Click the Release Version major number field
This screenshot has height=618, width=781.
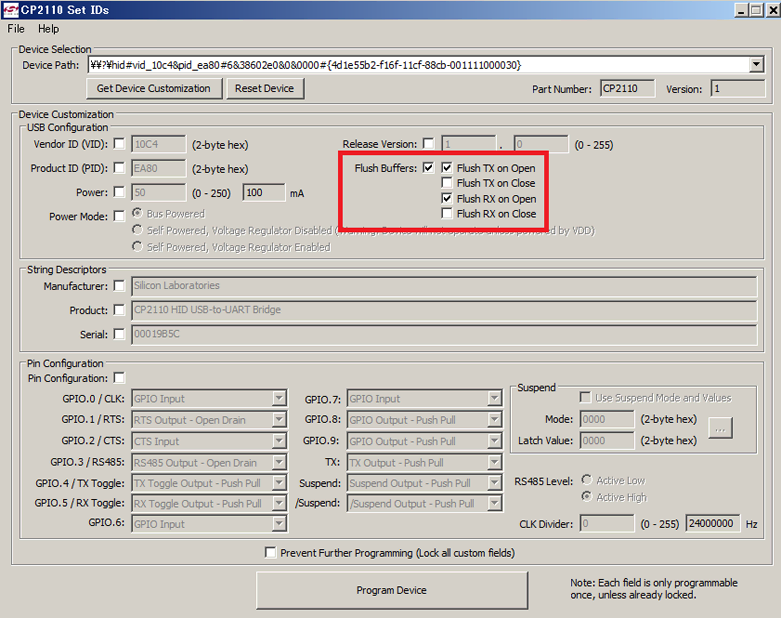[469, 144]
